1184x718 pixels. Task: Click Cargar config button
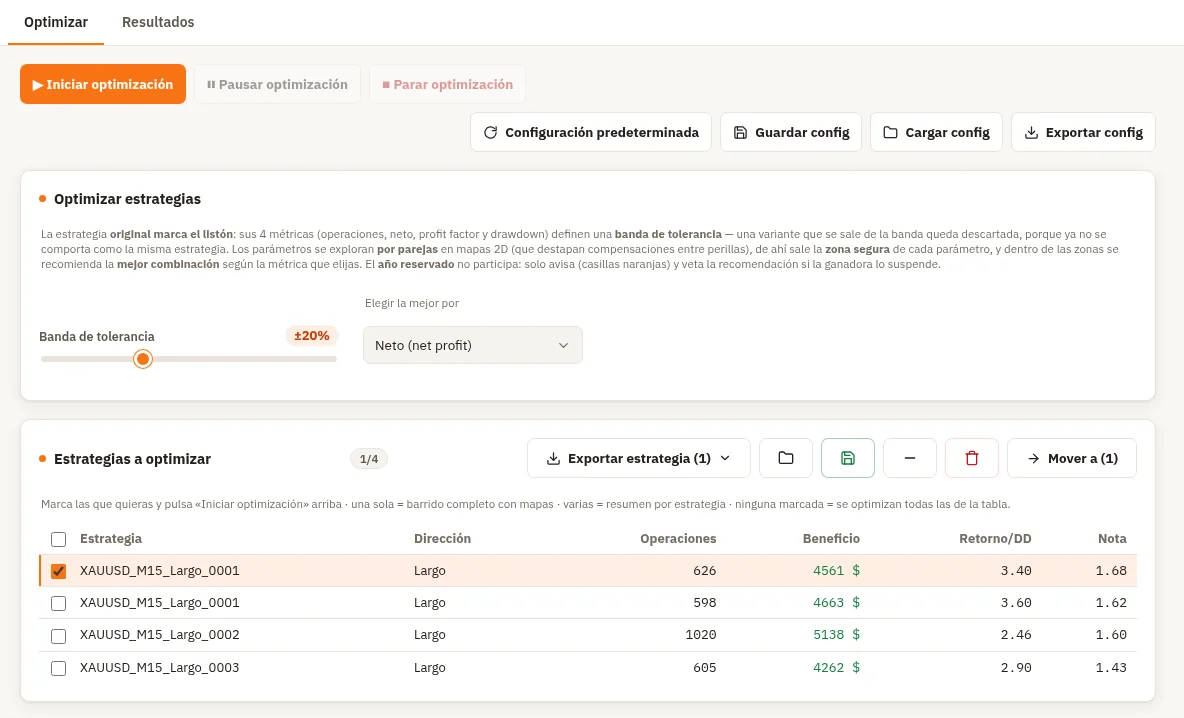936,132
